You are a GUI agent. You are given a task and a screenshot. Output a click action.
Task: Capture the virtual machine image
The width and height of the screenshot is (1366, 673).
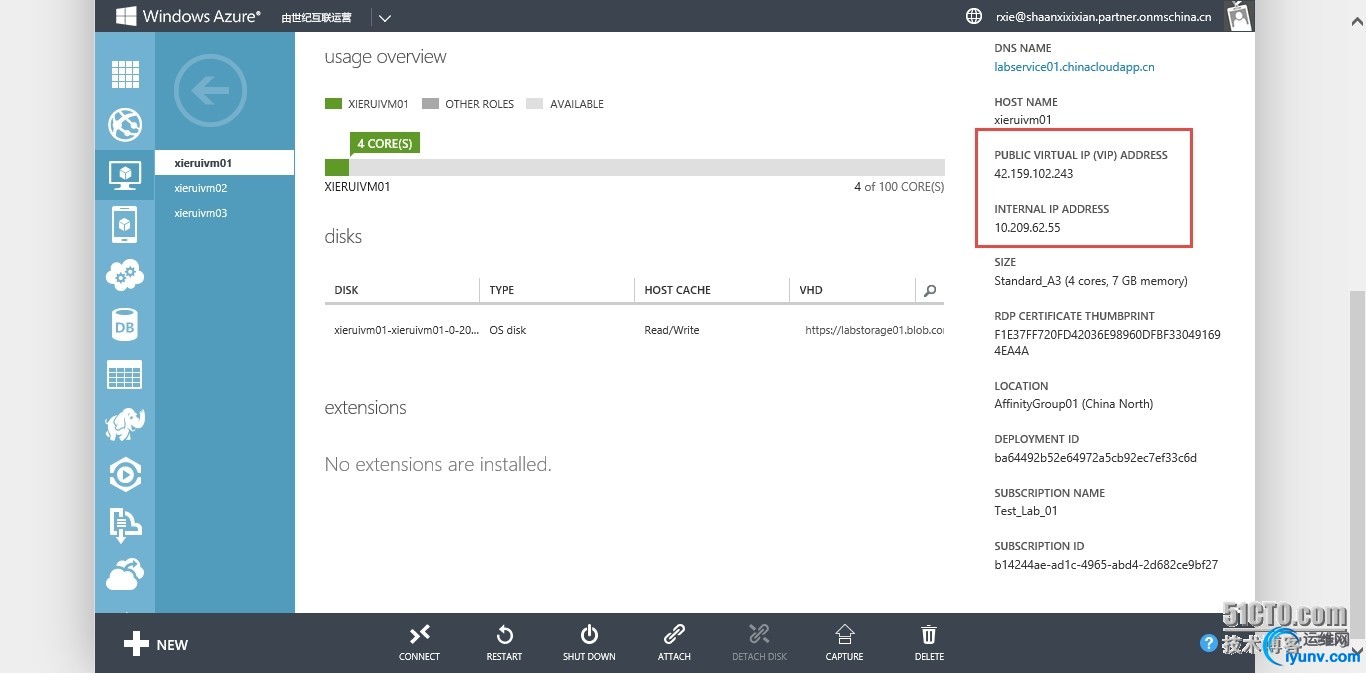[x=844, y=642]
